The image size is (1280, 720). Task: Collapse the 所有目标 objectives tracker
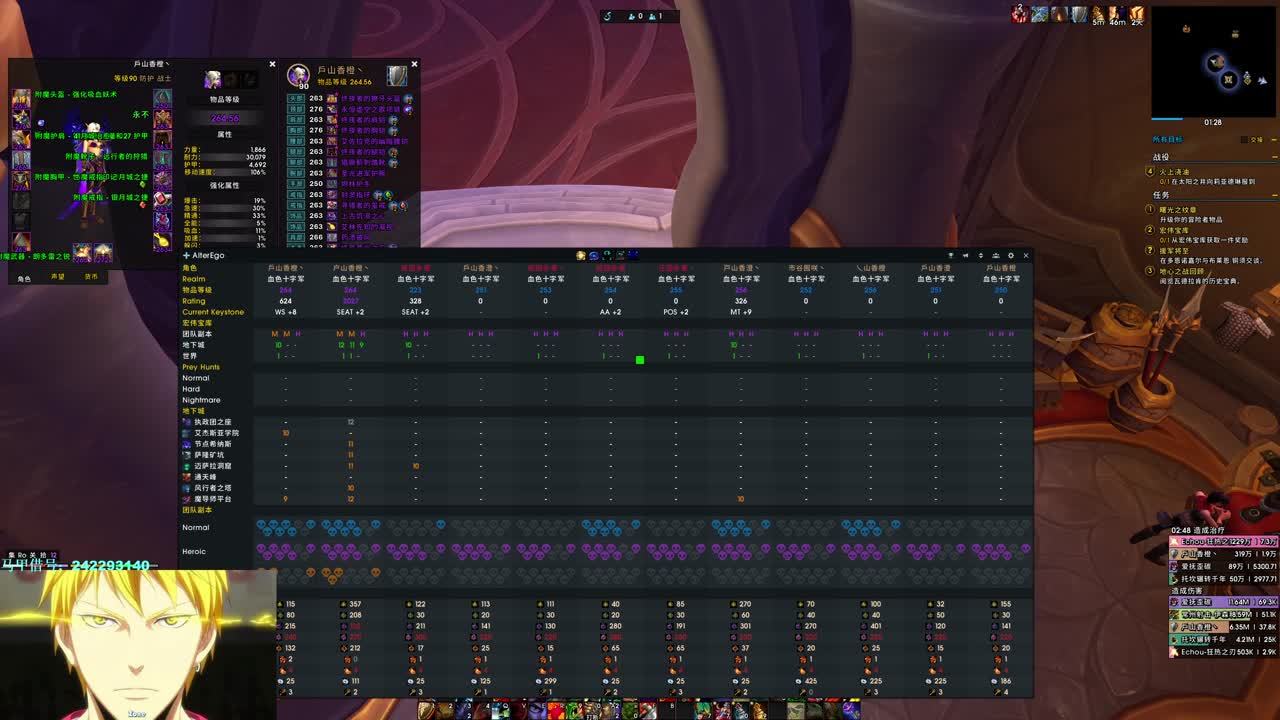(x=1272, y=140)
